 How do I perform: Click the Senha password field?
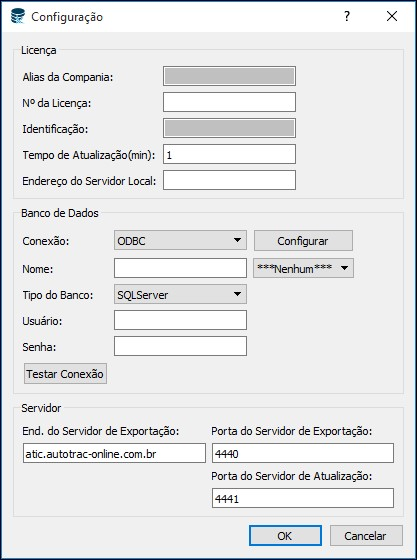click(x=180, y=346)
